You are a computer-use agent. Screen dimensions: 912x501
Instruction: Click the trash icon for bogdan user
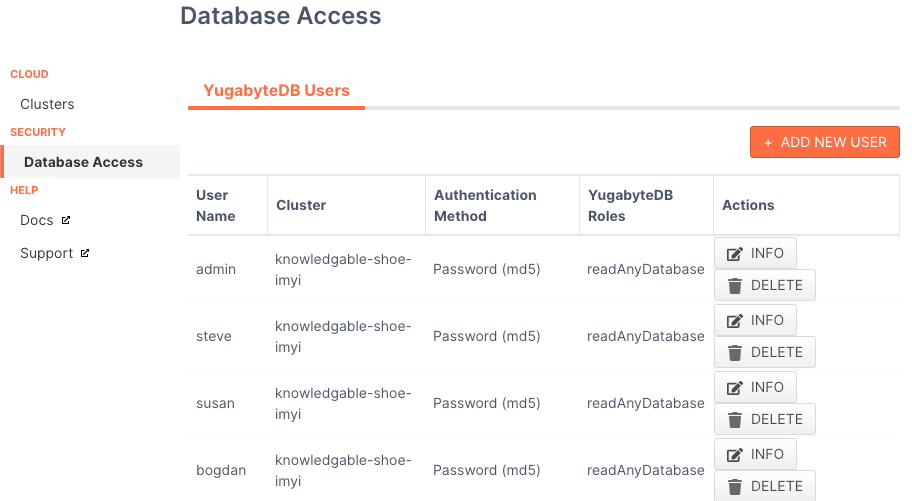coord(735,486)
